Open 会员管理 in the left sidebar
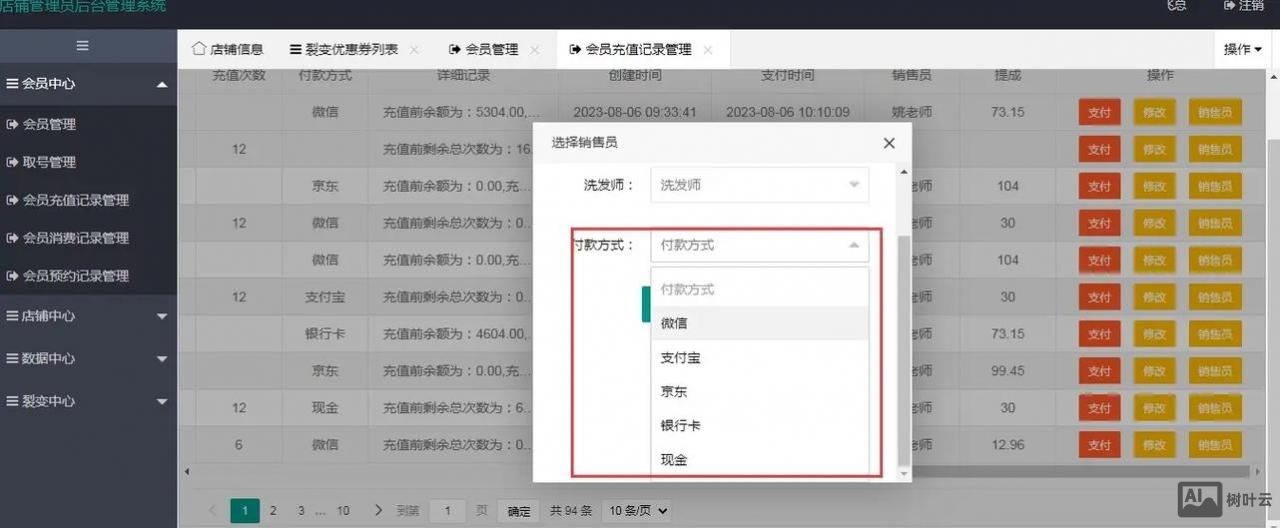 (49, 124)
